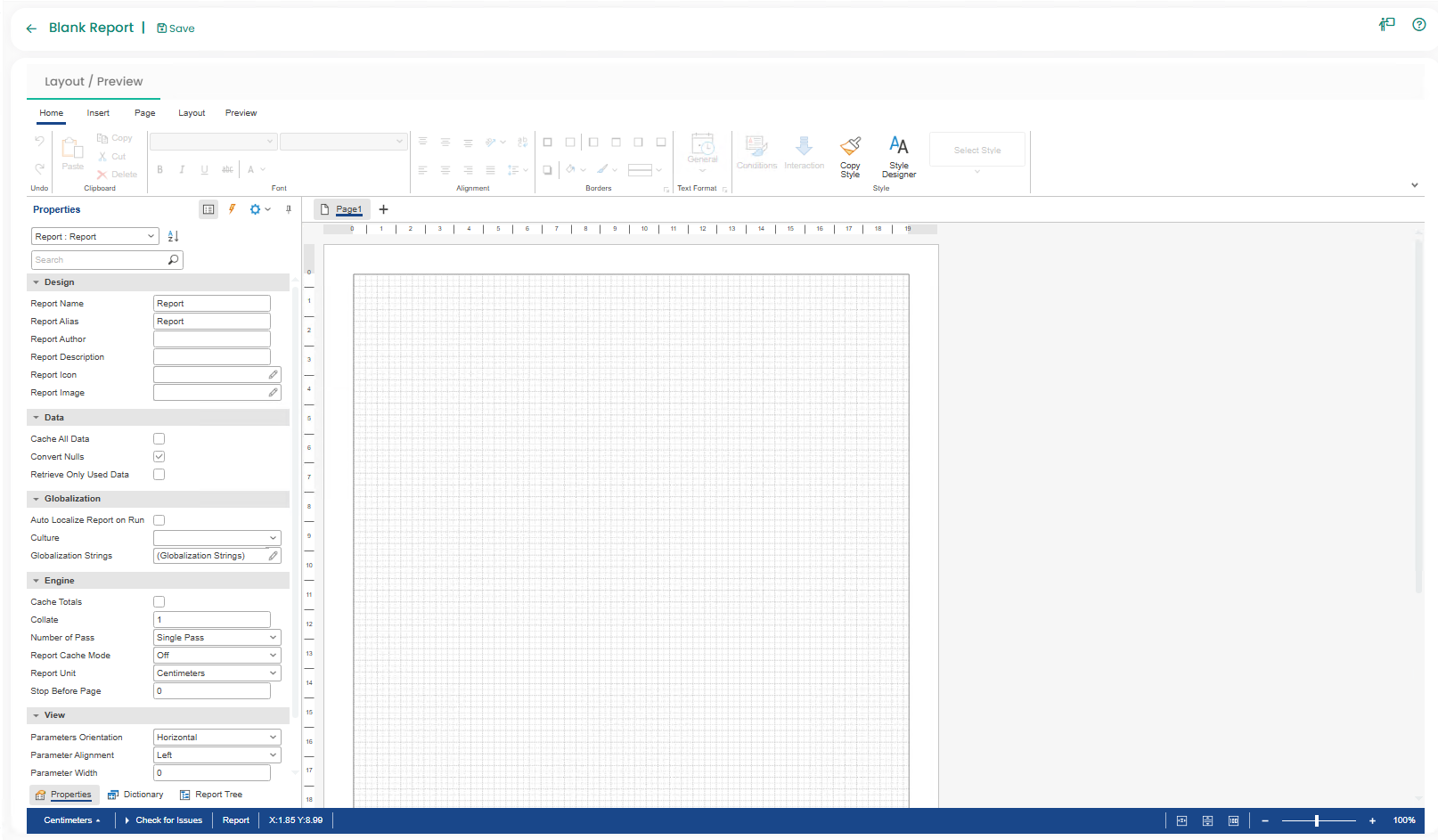Open the events lightning bolt tab

(x=233, y=209)
